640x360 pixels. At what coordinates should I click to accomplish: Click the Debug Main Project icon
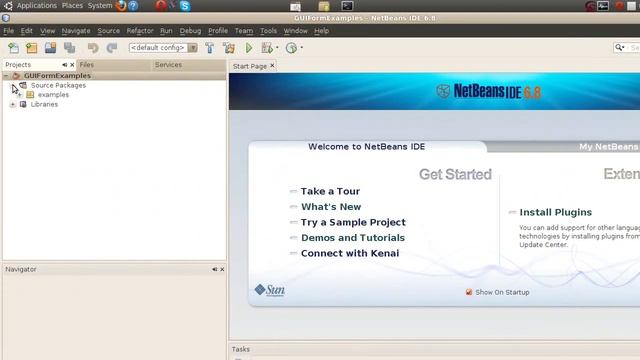click(267, 48)
